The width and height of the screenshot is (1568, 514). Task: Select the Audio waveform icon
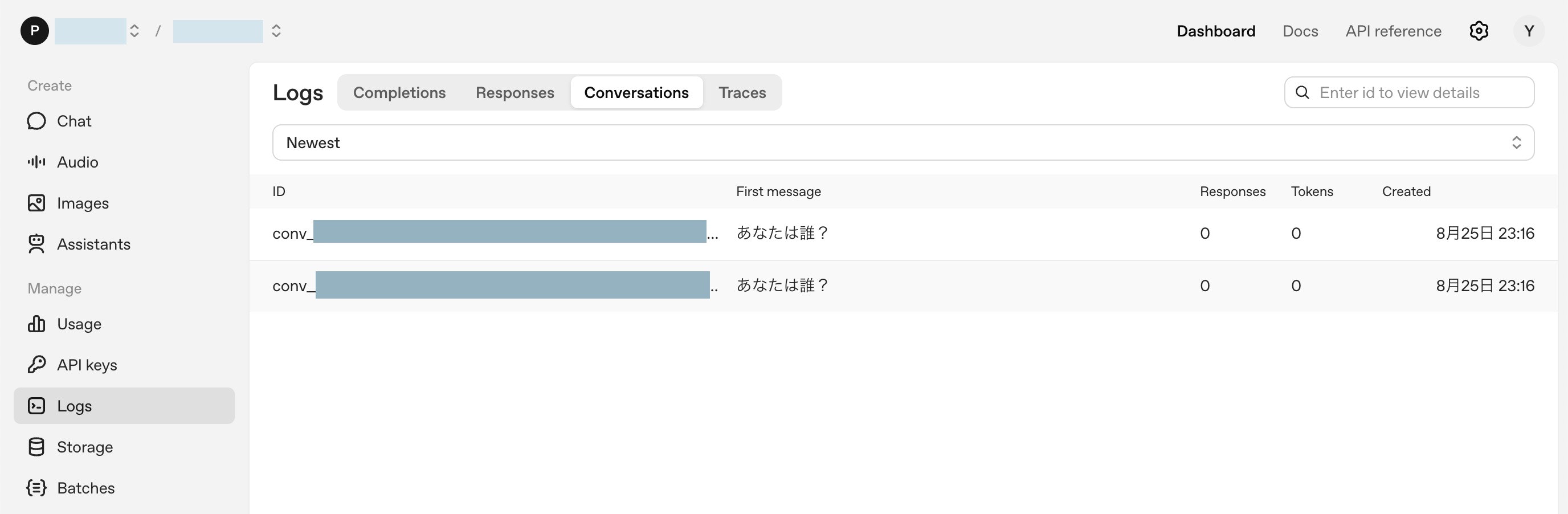click(36, 162)
